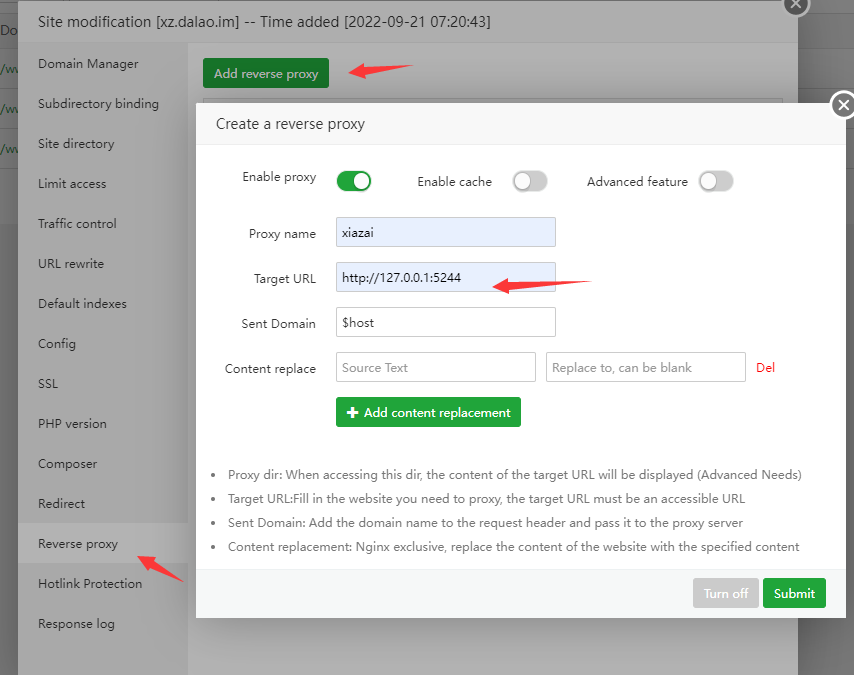The width and height of the screenshot is (854, 675).
Task: Enable the Advanced feature switch
Action: 716,181
